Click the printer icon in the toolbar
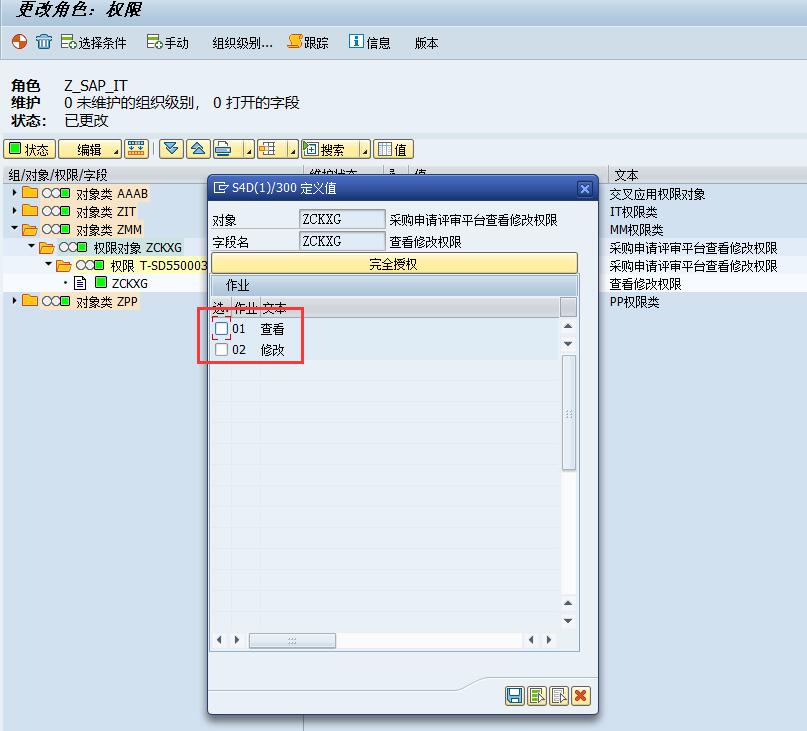Image resolution: width=807 pixels, height=731 pixels. point(224,149)
